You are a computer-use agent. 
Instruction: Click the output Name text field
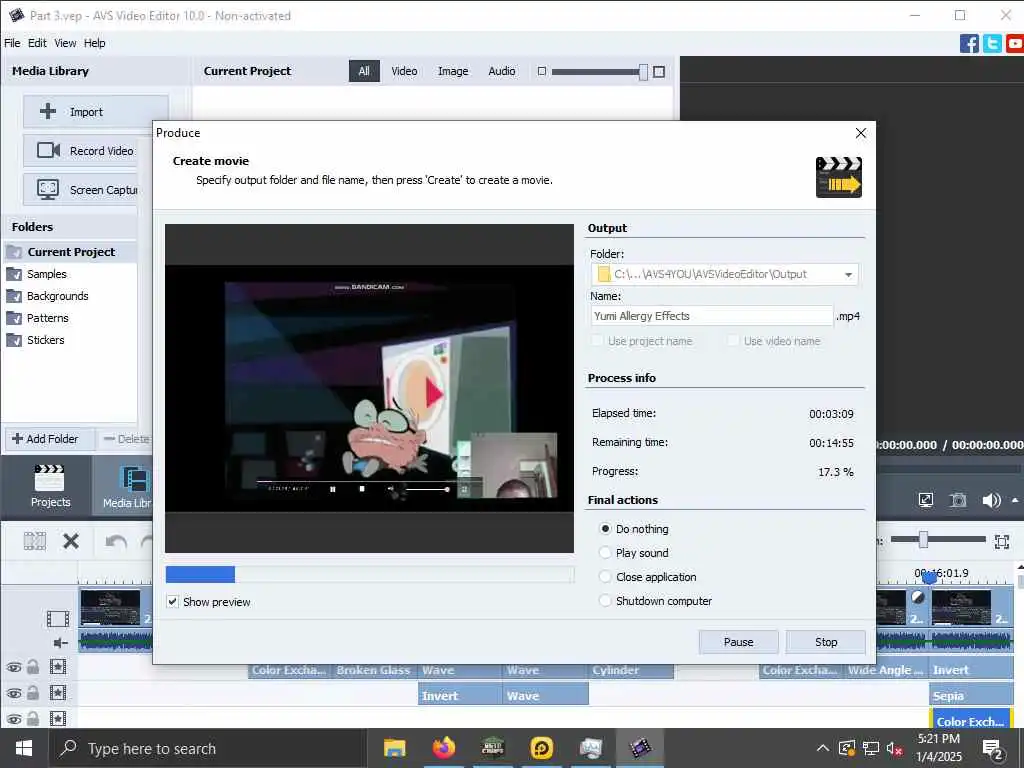tap(712, 316)
